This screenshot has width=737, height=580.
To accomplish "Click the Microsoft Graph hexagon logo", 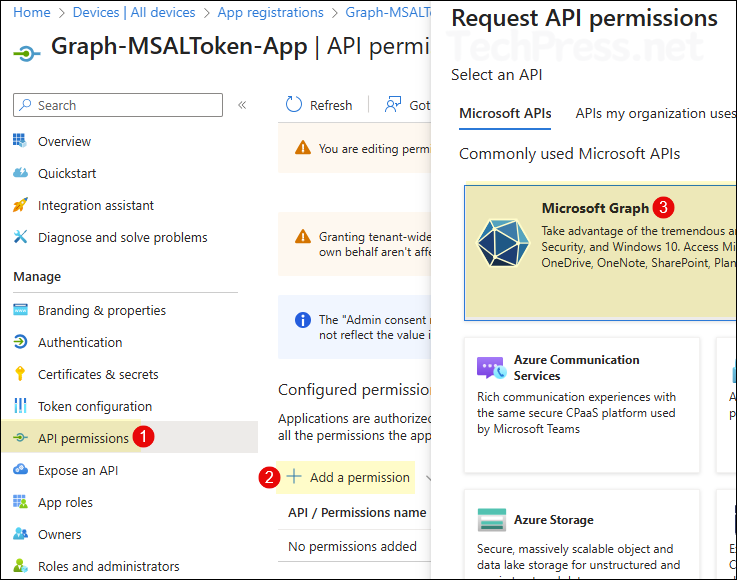I will [504, 242].
